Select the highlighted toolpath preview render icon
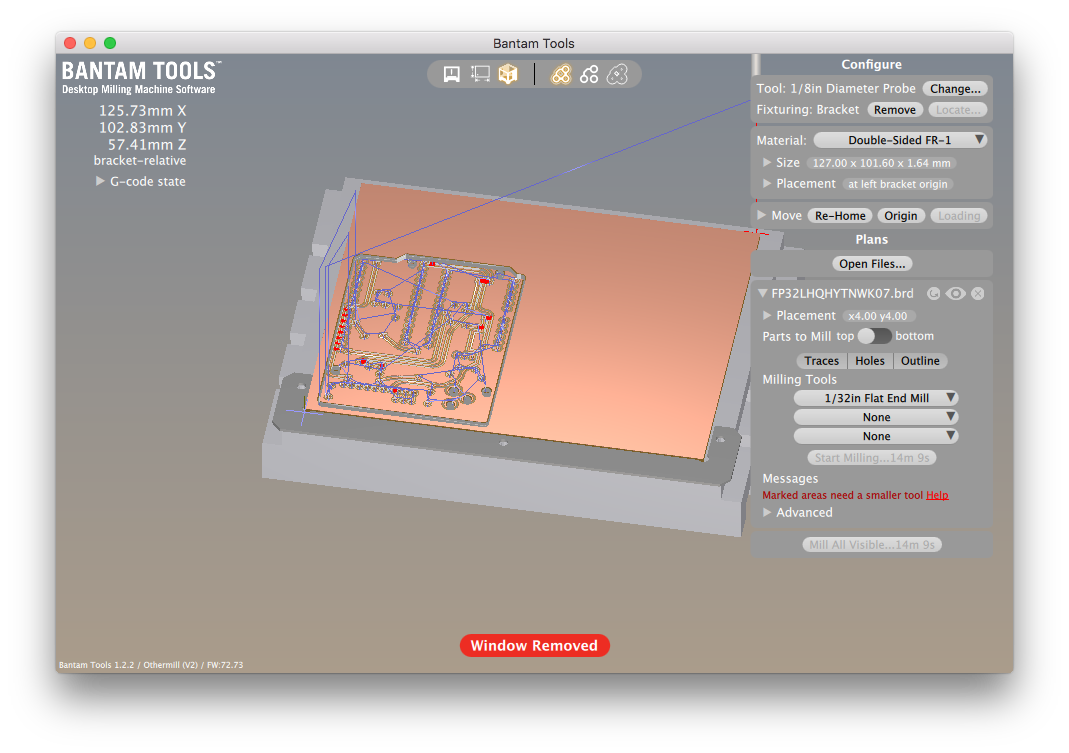Viewport: 1069px width, 753px height. 561,74
